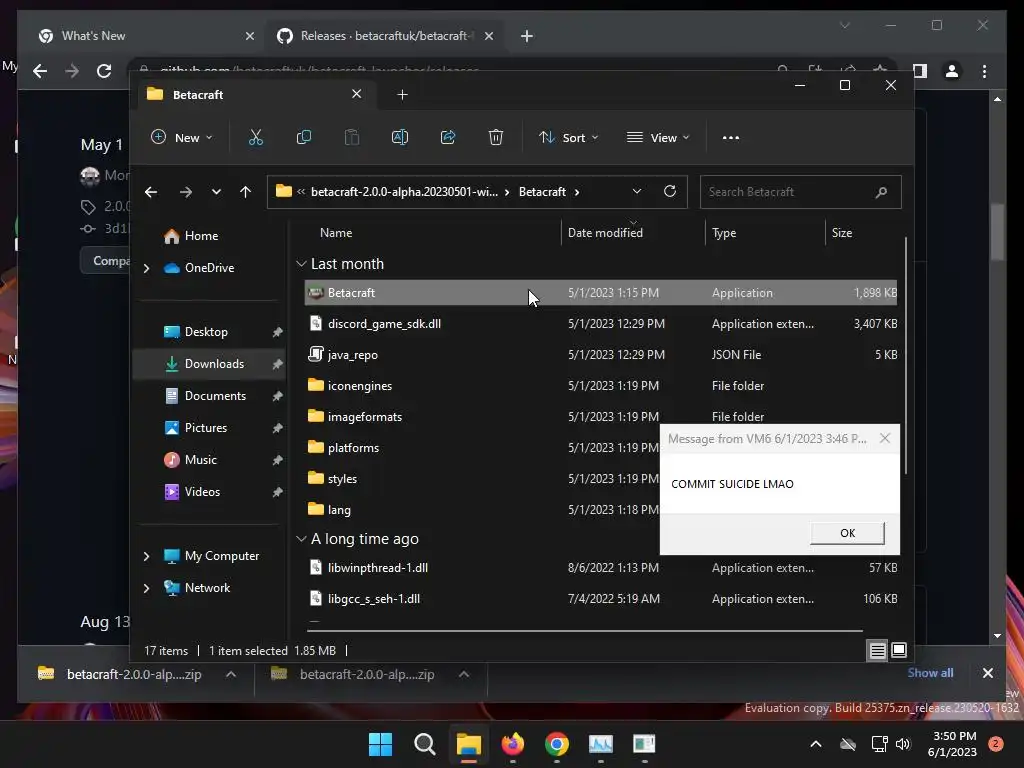The image size is (1024, 768).
Task: Select Home in navigation pane
Action: 201,236
